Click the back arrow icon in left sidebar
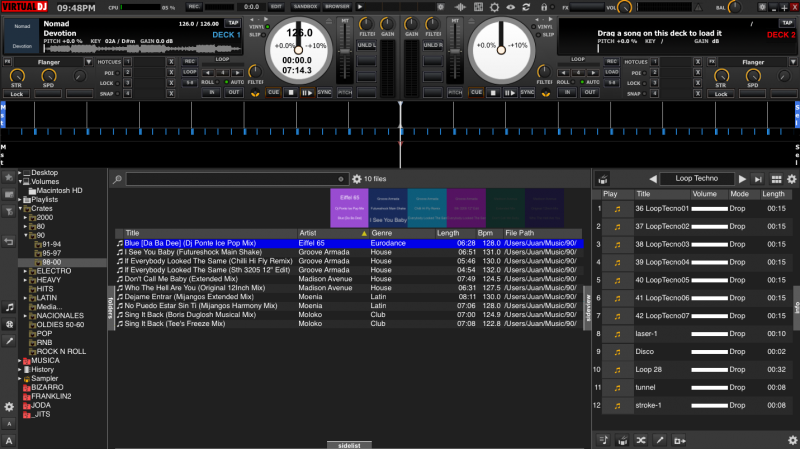 coord(9,241)
